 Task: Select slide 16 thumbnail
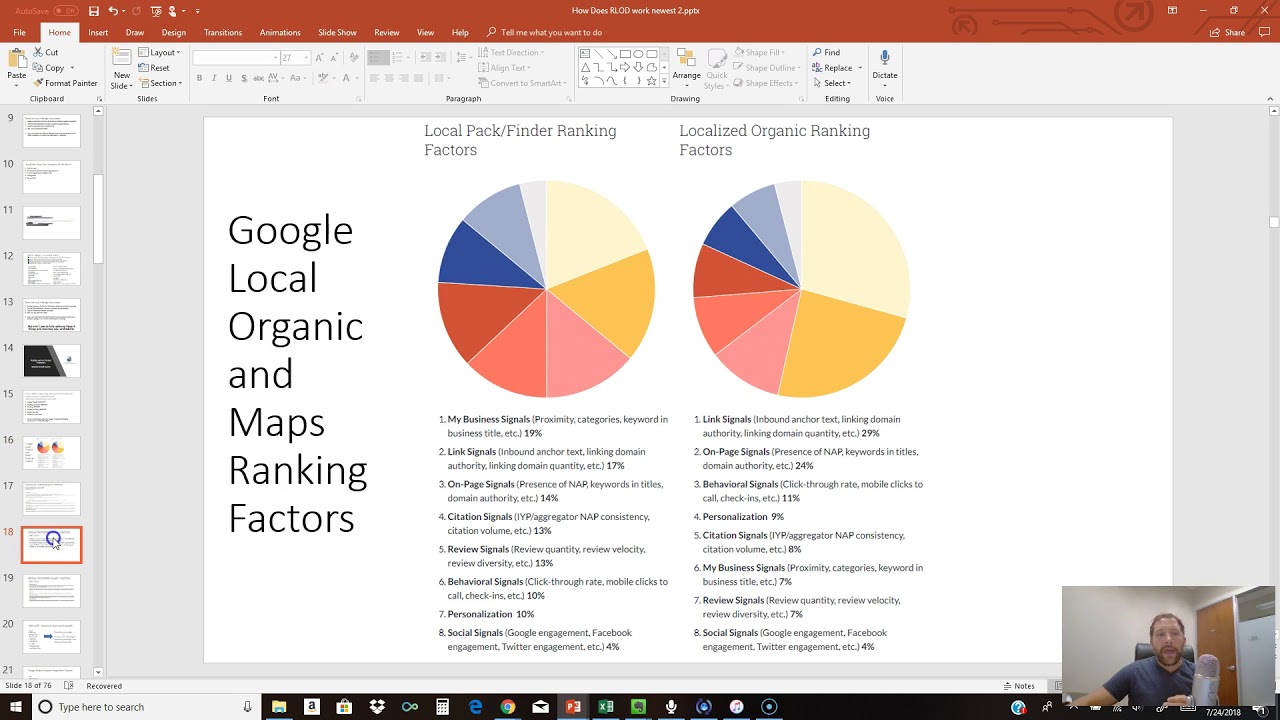(x=51, y=453)
